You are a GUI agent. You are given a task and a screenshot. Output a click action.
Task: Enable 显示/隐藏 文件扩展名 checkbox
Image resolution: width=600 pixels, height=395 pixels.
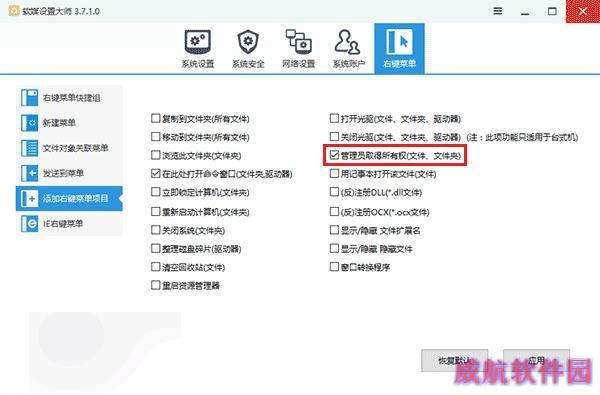click(x=334, y=230)
